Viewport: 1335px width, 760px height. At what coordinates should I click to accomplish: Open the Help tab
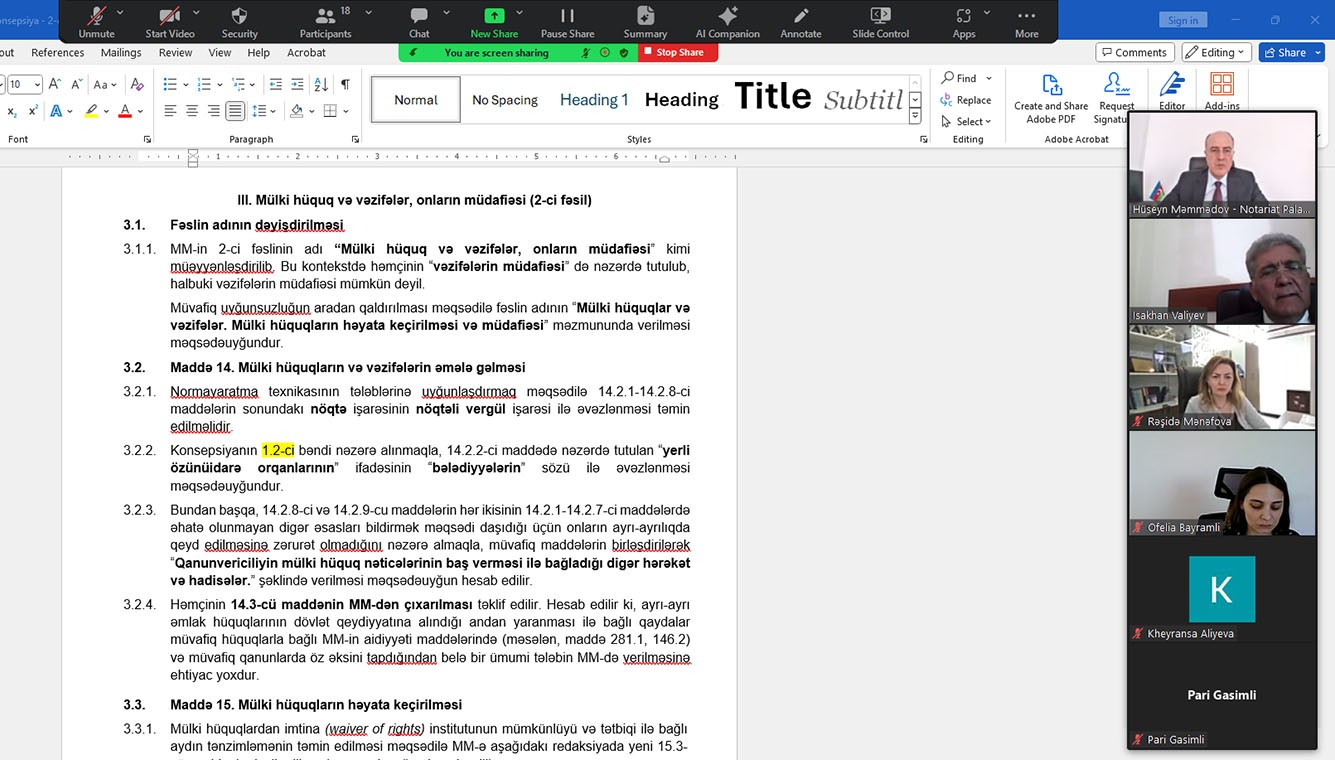(258, 53)
